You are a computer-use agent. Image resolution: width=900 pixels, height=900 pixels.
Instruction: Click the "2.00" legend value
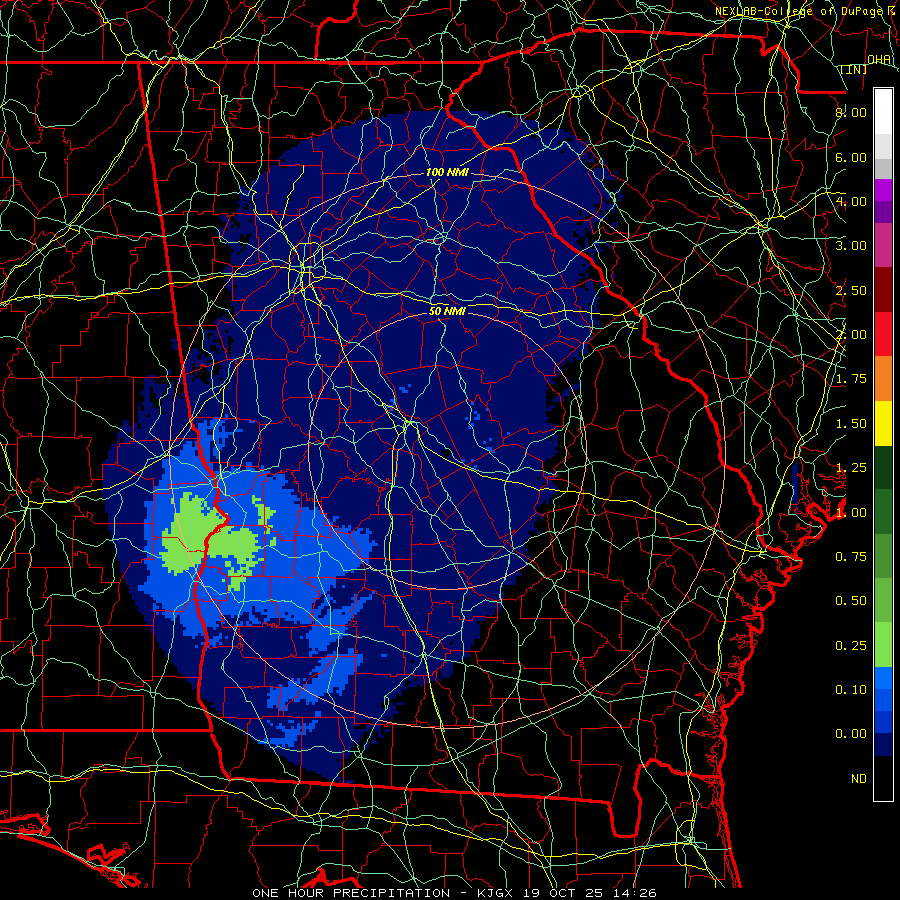click(851, 335)
